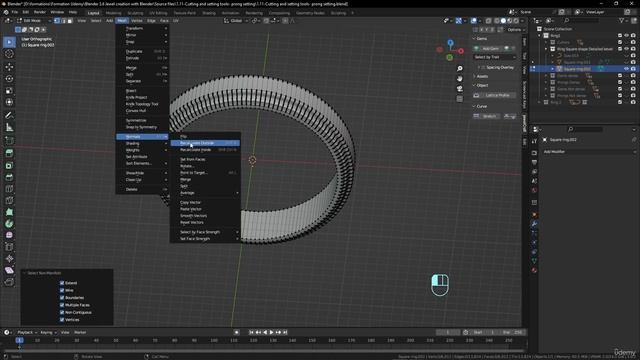Click the Add Modifier button

[x=589, y=152]
